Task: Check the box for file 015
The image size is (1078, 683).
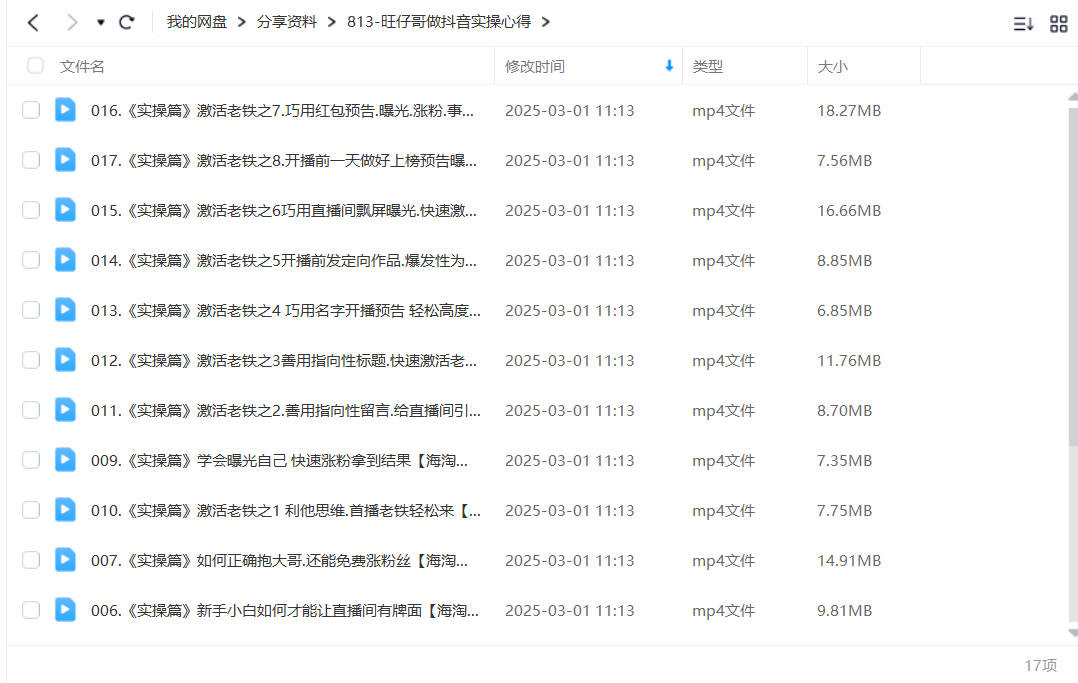Action: point(31,210)
